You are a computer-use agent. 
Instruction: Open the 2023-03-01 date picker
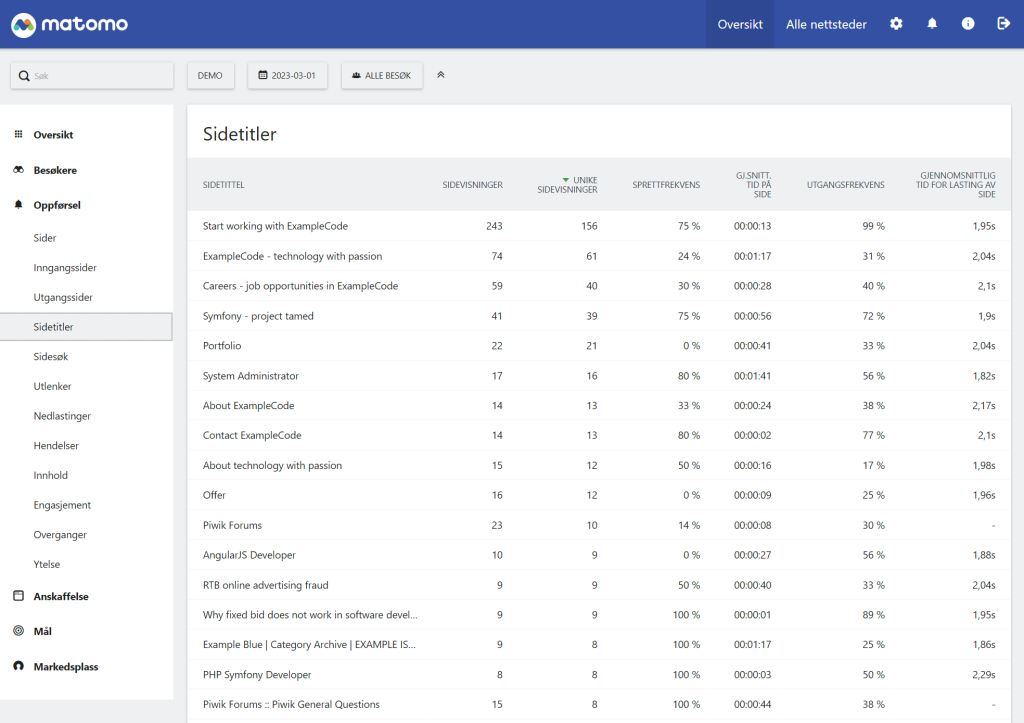point(287,76)
